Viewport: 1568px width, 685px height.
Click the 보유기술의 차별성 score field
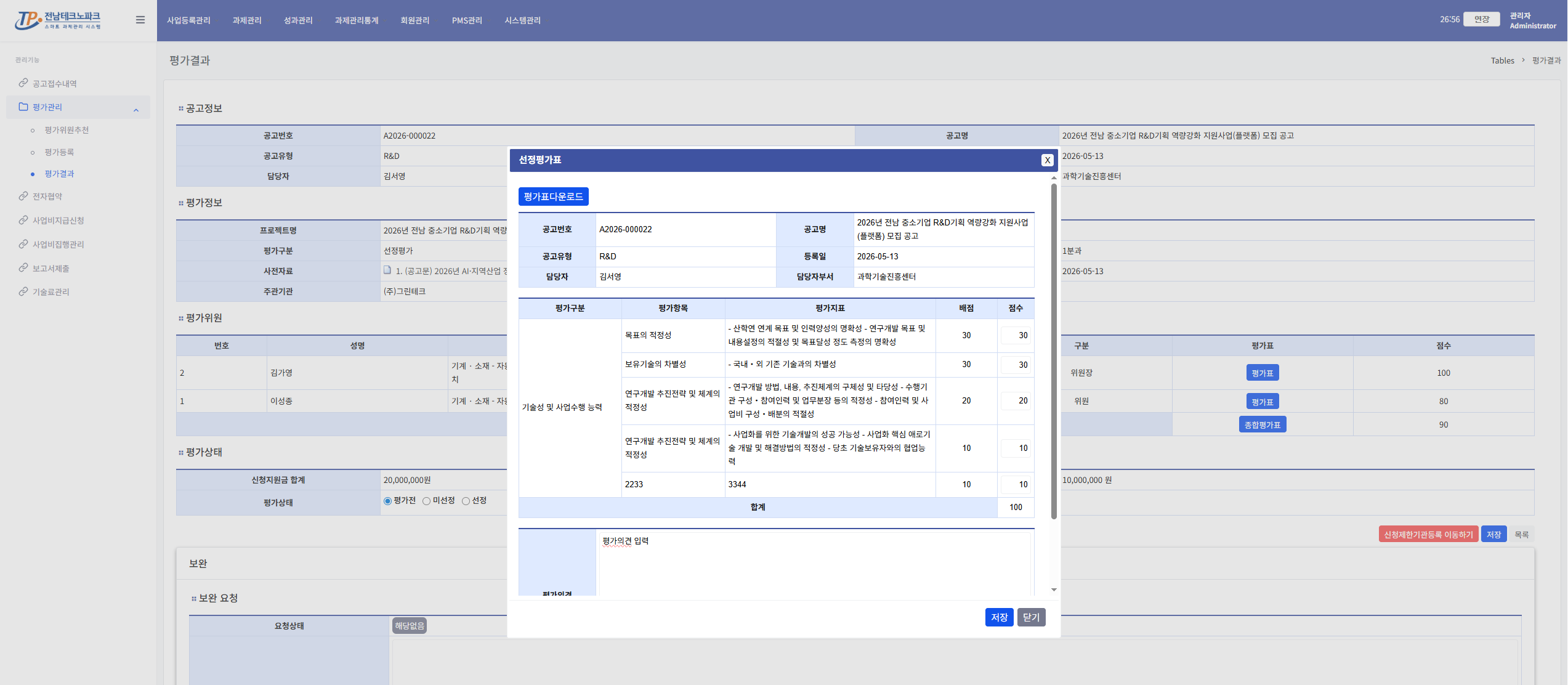(x=1016, y=365)
